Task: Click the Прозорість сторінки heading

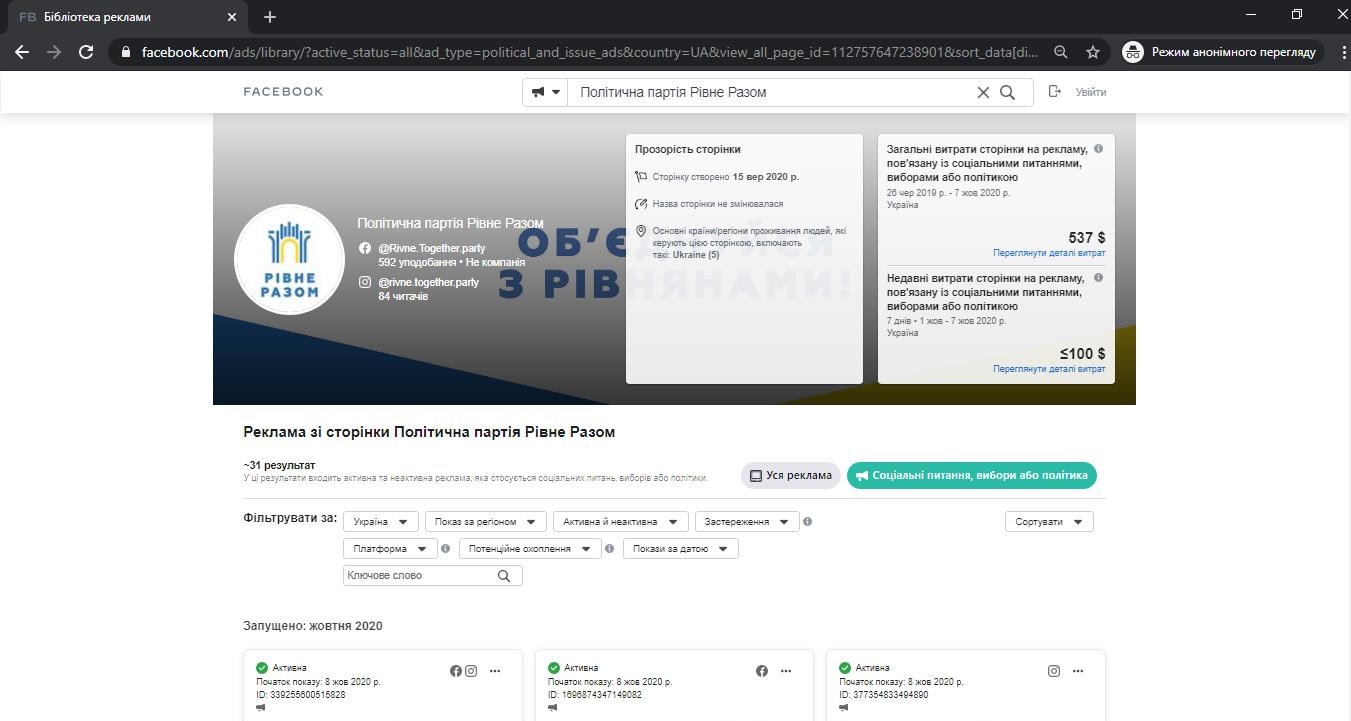Action: [688, 149]
